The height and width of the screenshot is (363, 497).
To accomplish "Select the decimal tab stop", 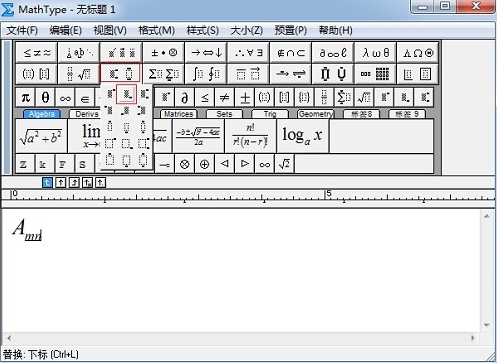I will pyautogui.click(x=101, y=182).
